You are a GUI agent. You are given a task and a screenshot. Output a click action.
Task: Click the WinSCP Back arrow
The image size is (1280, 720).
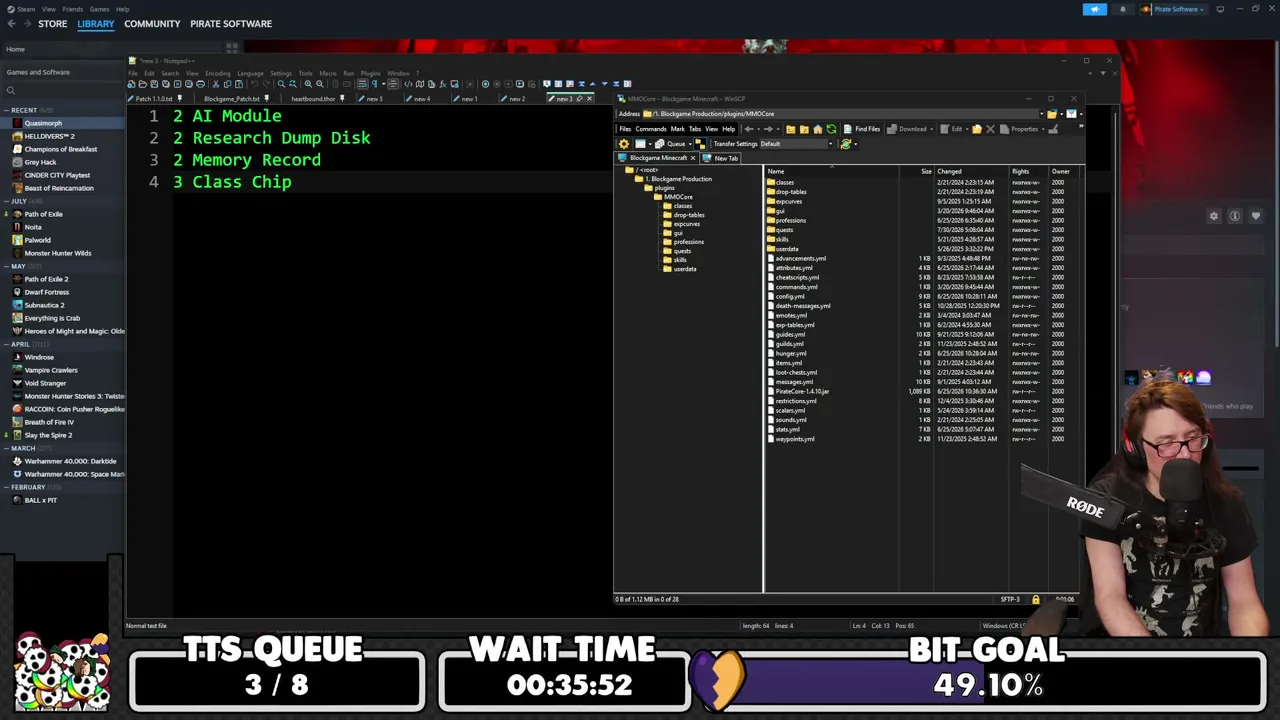coord(749,129)
